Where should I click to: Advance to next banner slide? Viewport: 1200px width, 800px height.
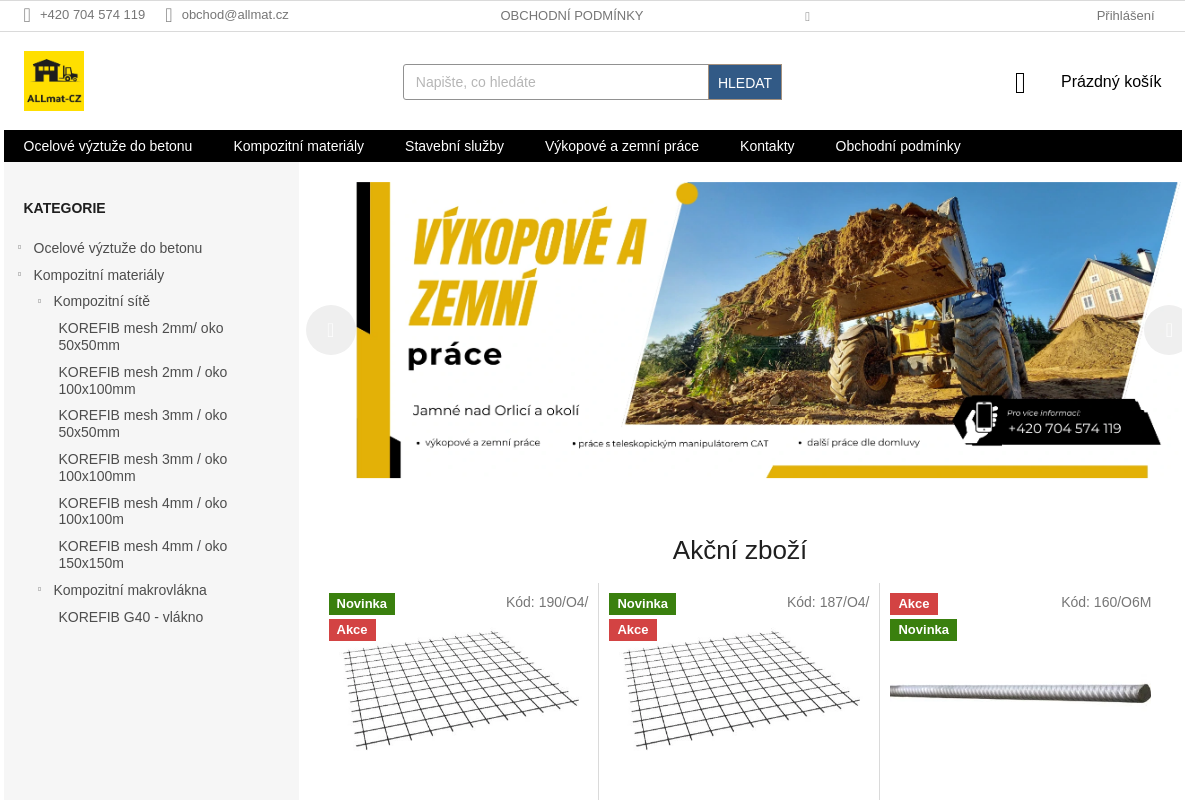click(x=1166, y=330)
